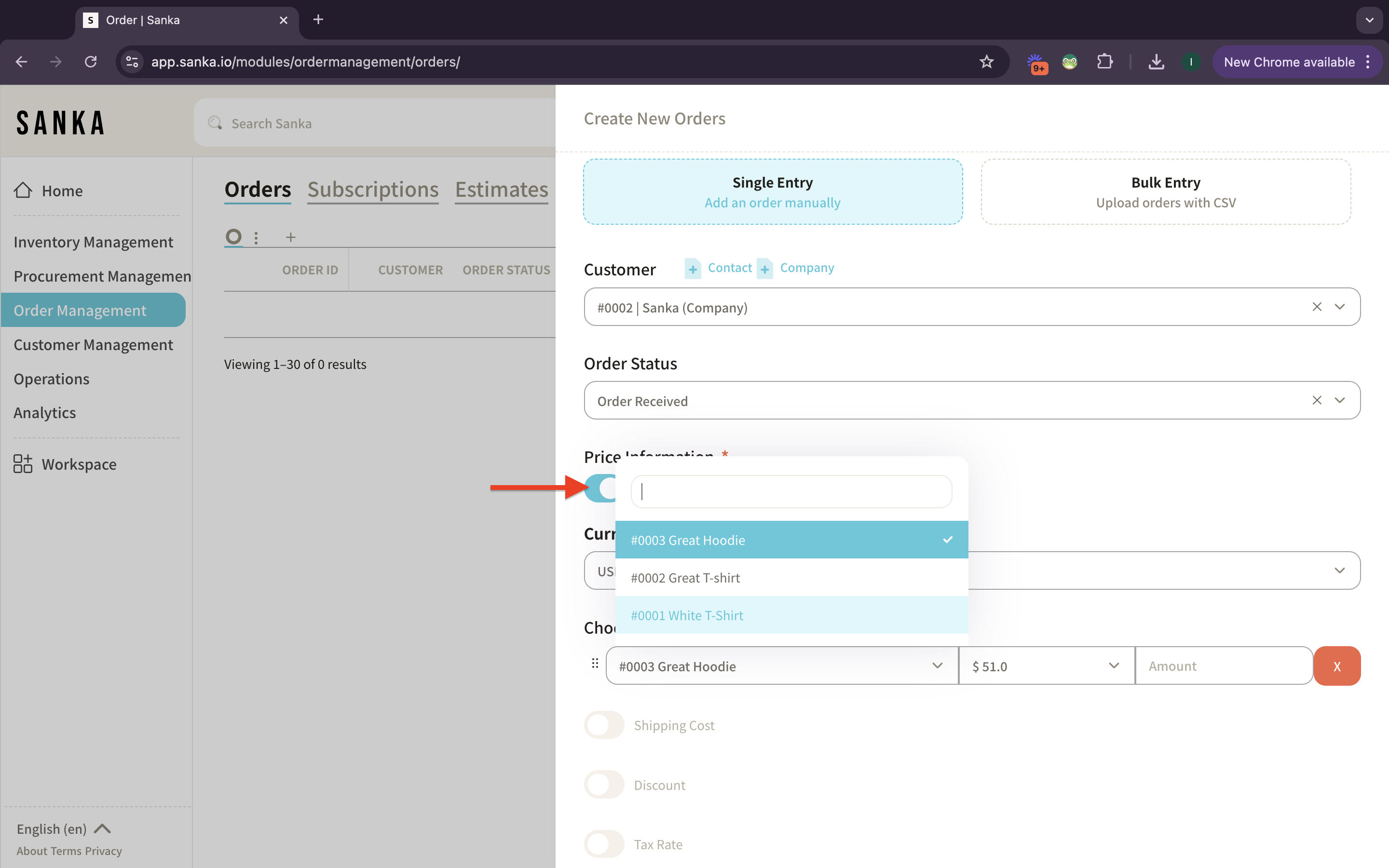Click the Home icon in sidebar
This screenshot has width=1389, height=868.
pyautogui.click(x=23, y=190)
